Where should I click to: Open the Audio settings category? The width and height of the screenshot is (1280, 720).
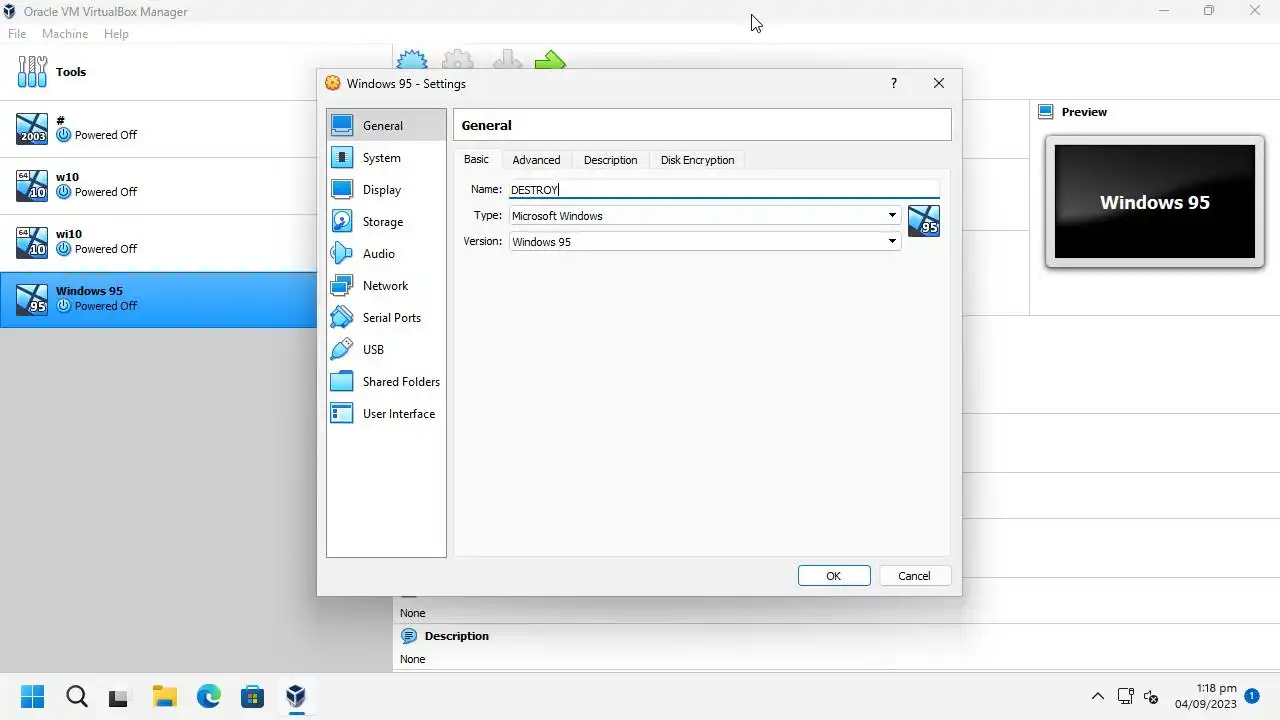[x=386, y=253]
